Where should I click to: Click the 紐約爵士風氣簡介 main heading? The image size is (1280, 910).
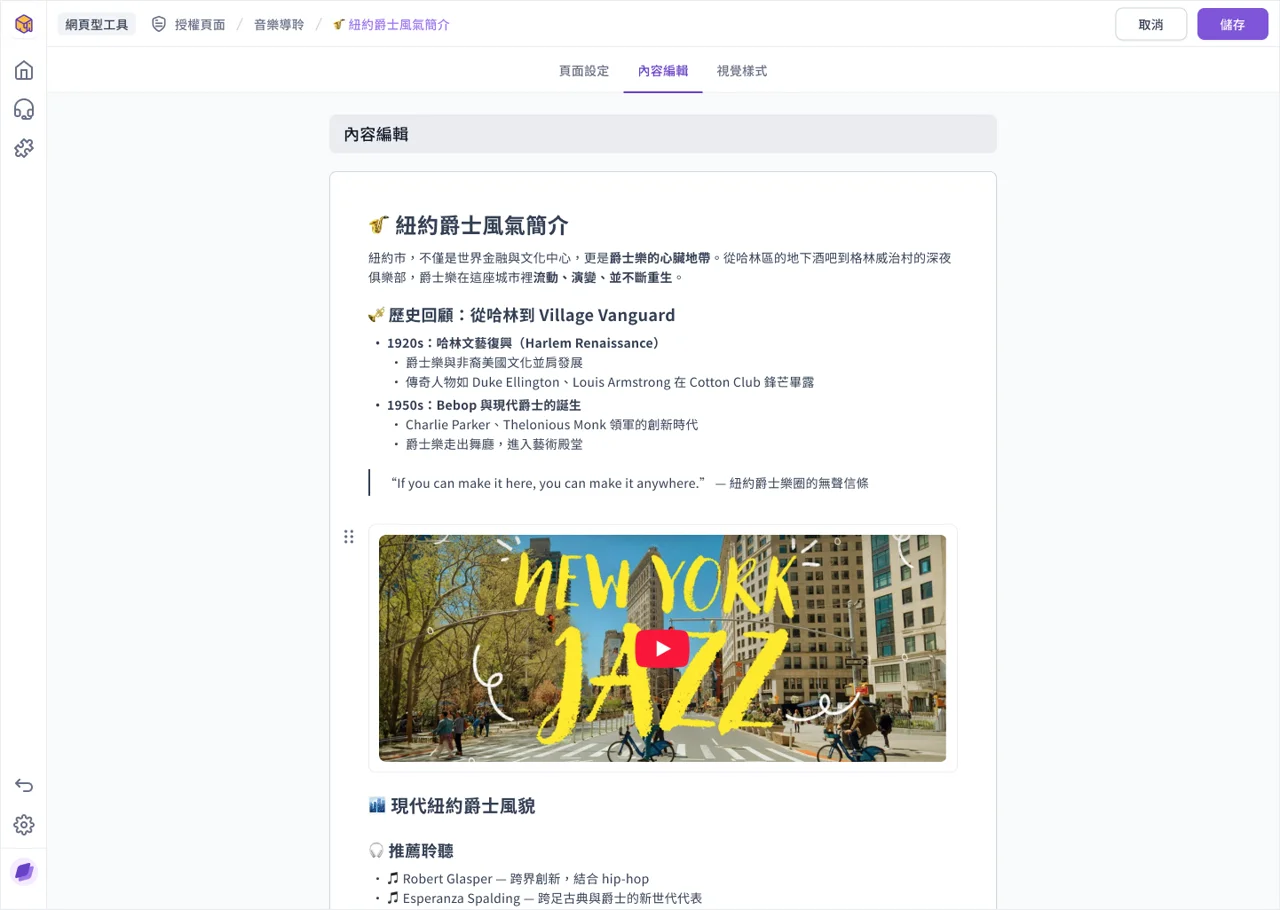pyautogui.click(x=469, y=225)
